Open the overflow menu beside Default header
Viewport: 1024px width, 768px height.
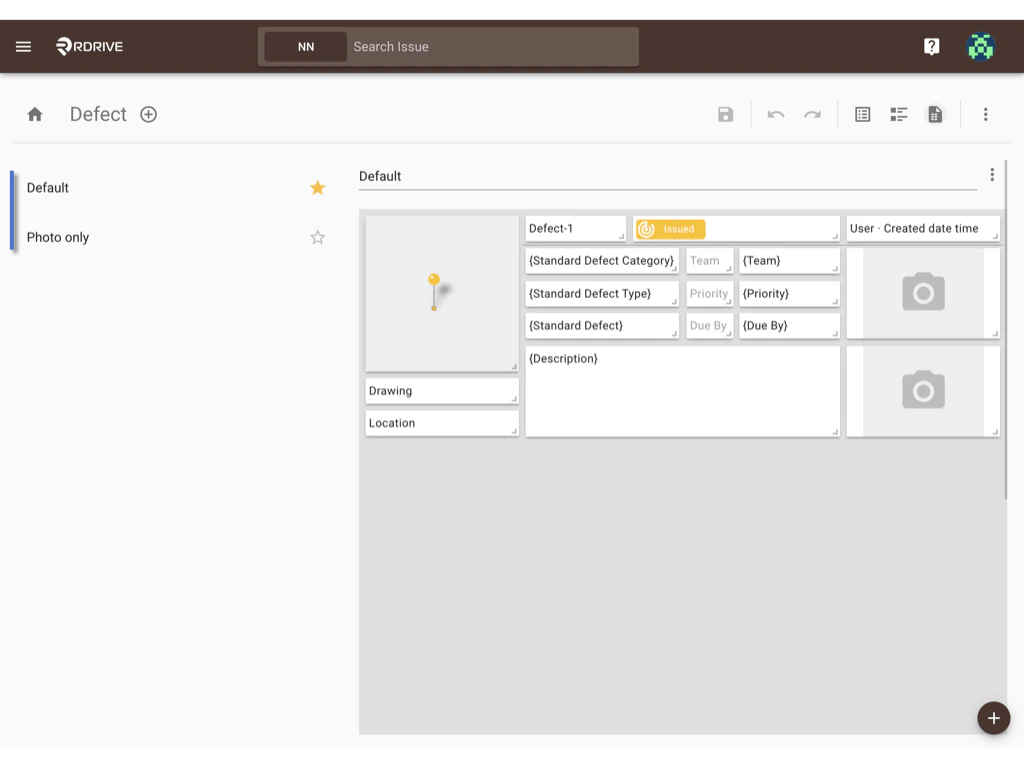992,174
